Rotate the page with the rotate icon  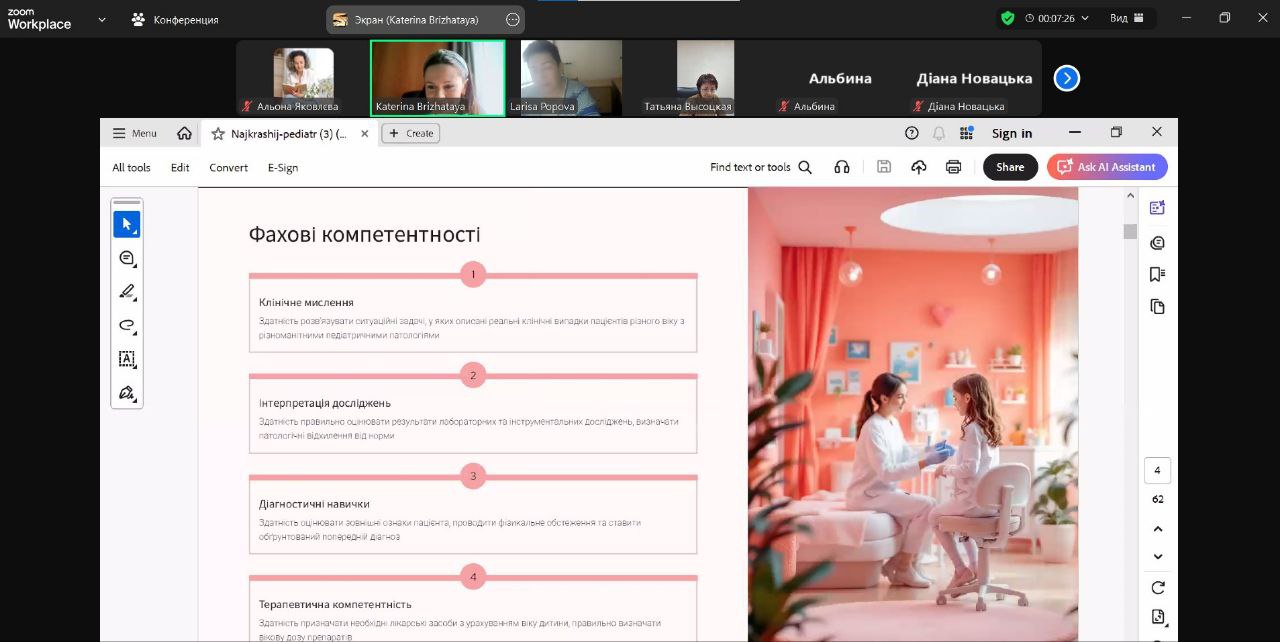pyautogui.click(x=1157, y=587)
